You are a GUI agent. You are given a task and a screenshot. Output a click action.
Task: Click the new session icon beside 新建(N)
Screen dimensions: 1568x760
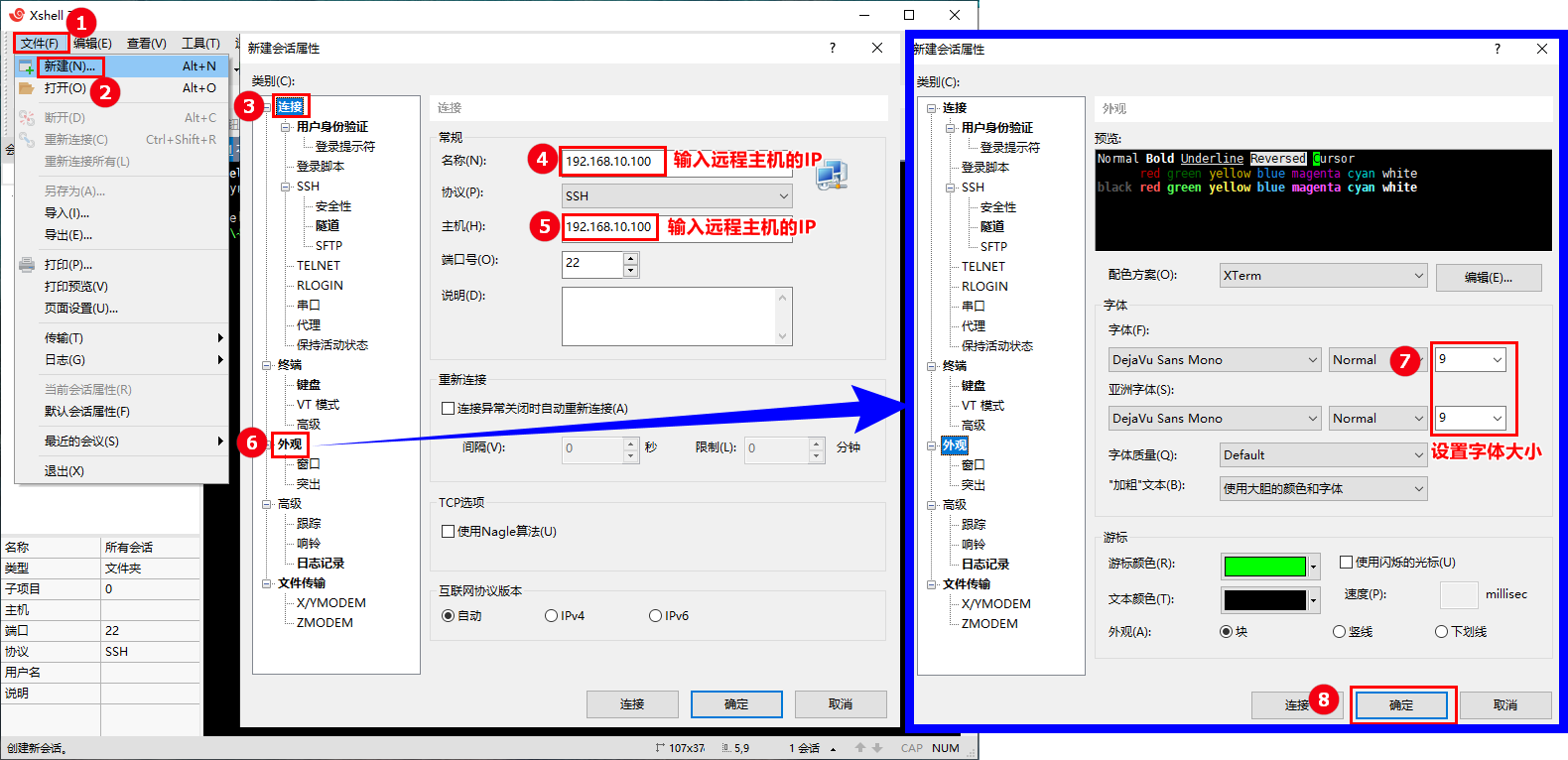click(27, 66)
